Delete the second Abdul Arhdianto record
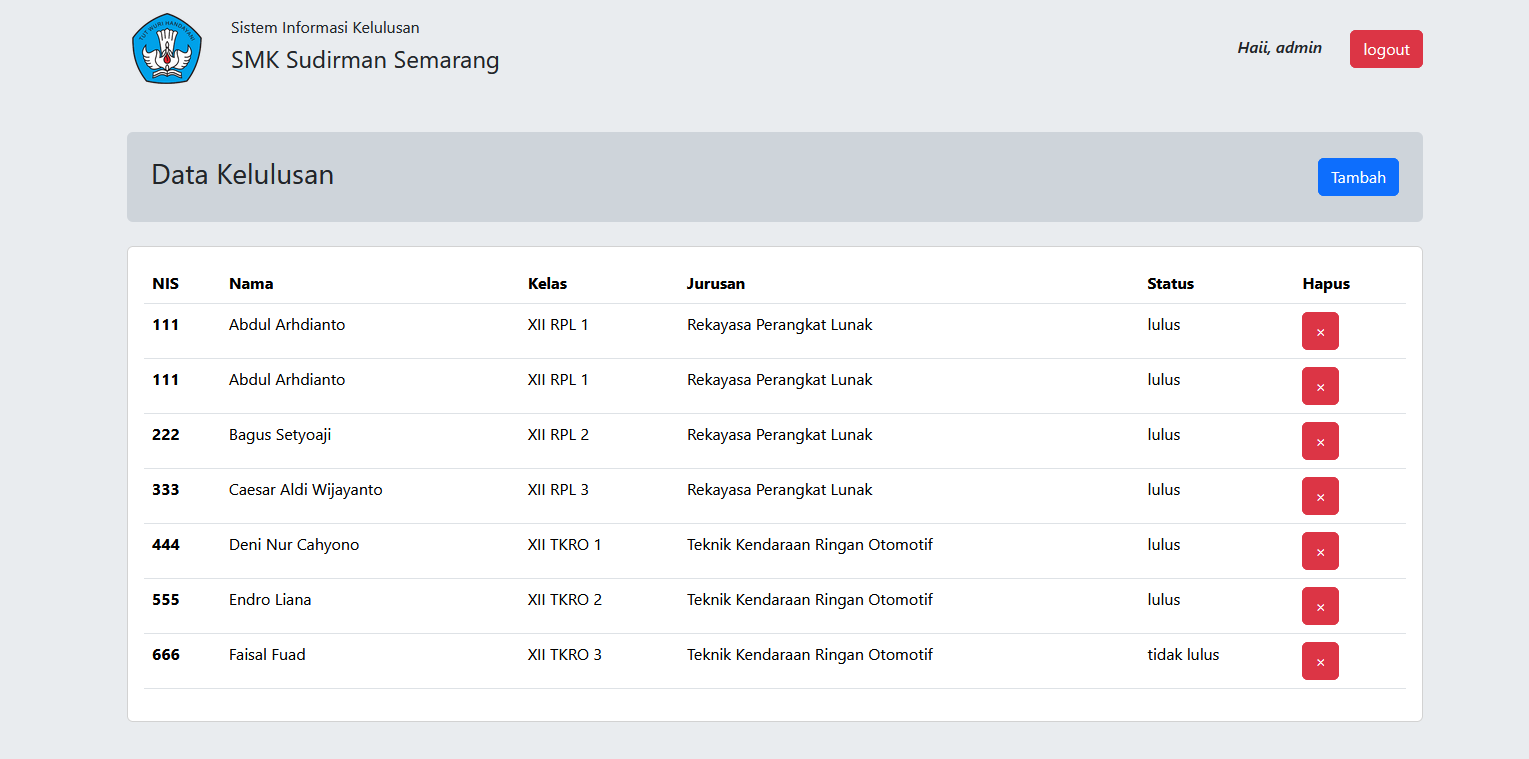The width and height of the screenshot is (1529, 759). [x=1320, y=386]
